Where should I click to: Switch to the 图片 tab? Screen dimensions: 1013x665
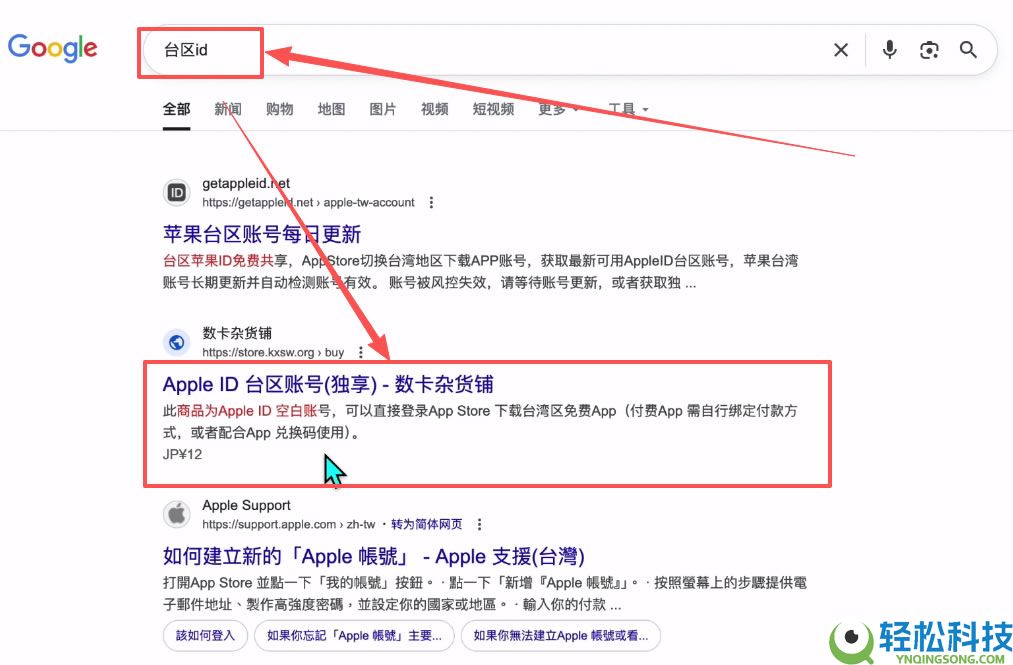click(x=383, y=109)
